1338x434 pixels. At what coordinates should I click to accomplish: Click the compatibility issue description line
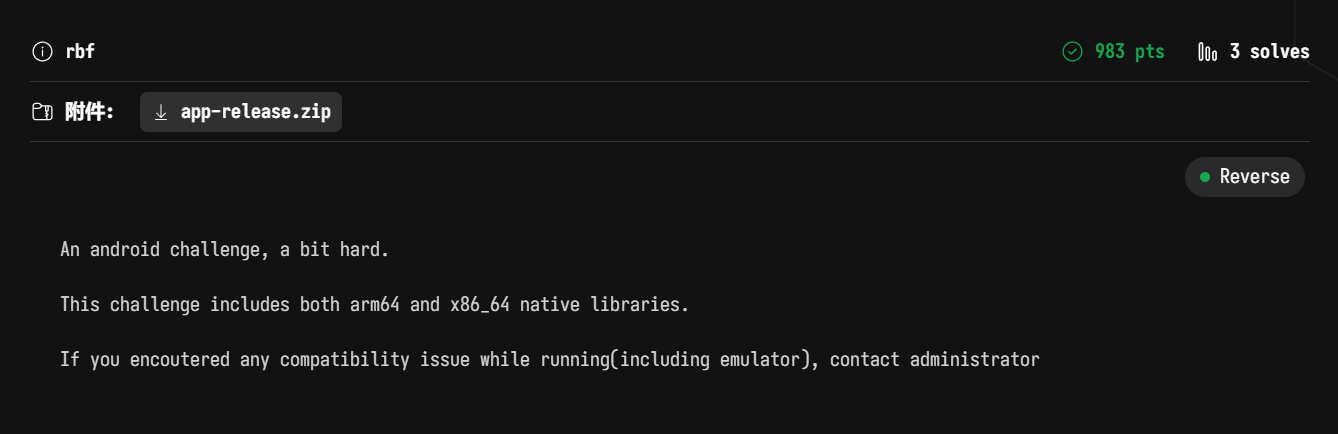tap(549, 359)
